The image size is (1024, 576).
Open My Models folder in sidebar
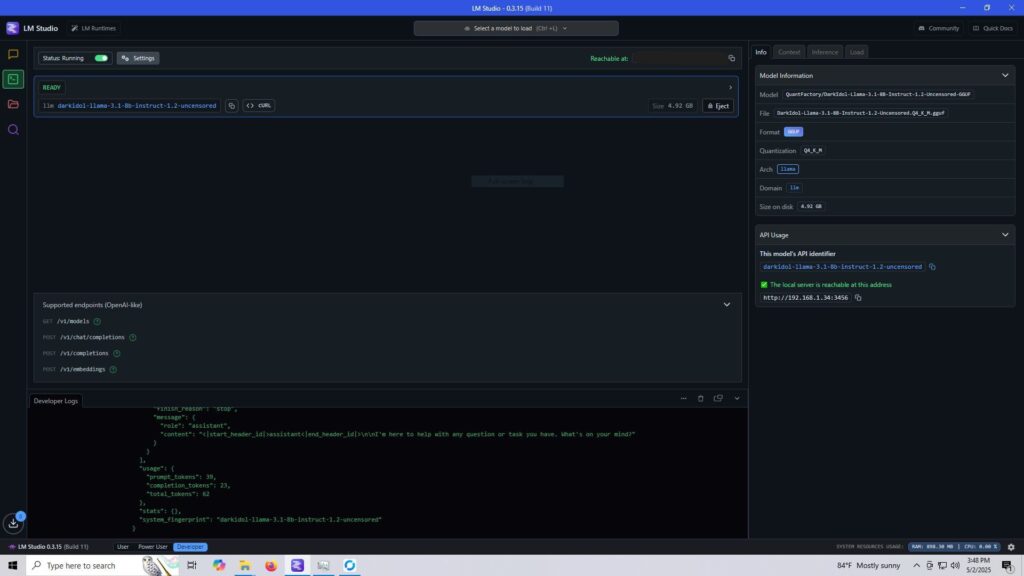(x=13, y=104)
